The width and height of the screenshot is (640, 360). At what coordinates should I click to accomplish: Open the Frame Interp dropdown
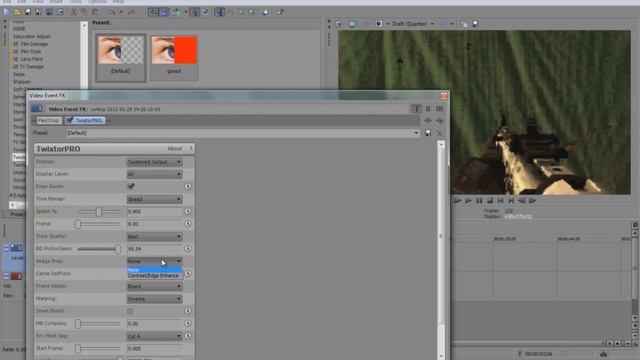[x=154, y=286]
